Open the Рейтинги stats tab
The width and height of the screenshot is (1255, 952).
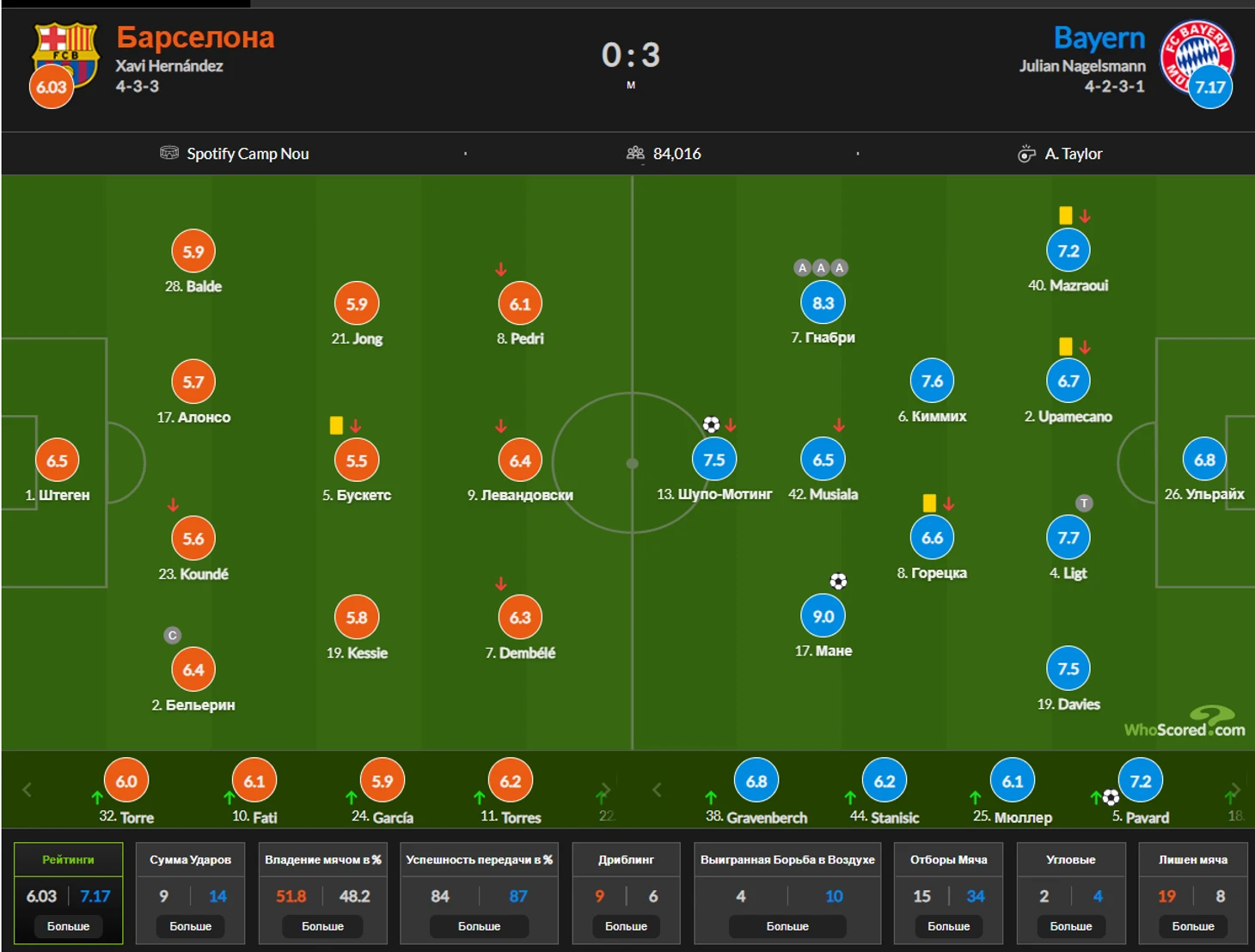point(69,859)
